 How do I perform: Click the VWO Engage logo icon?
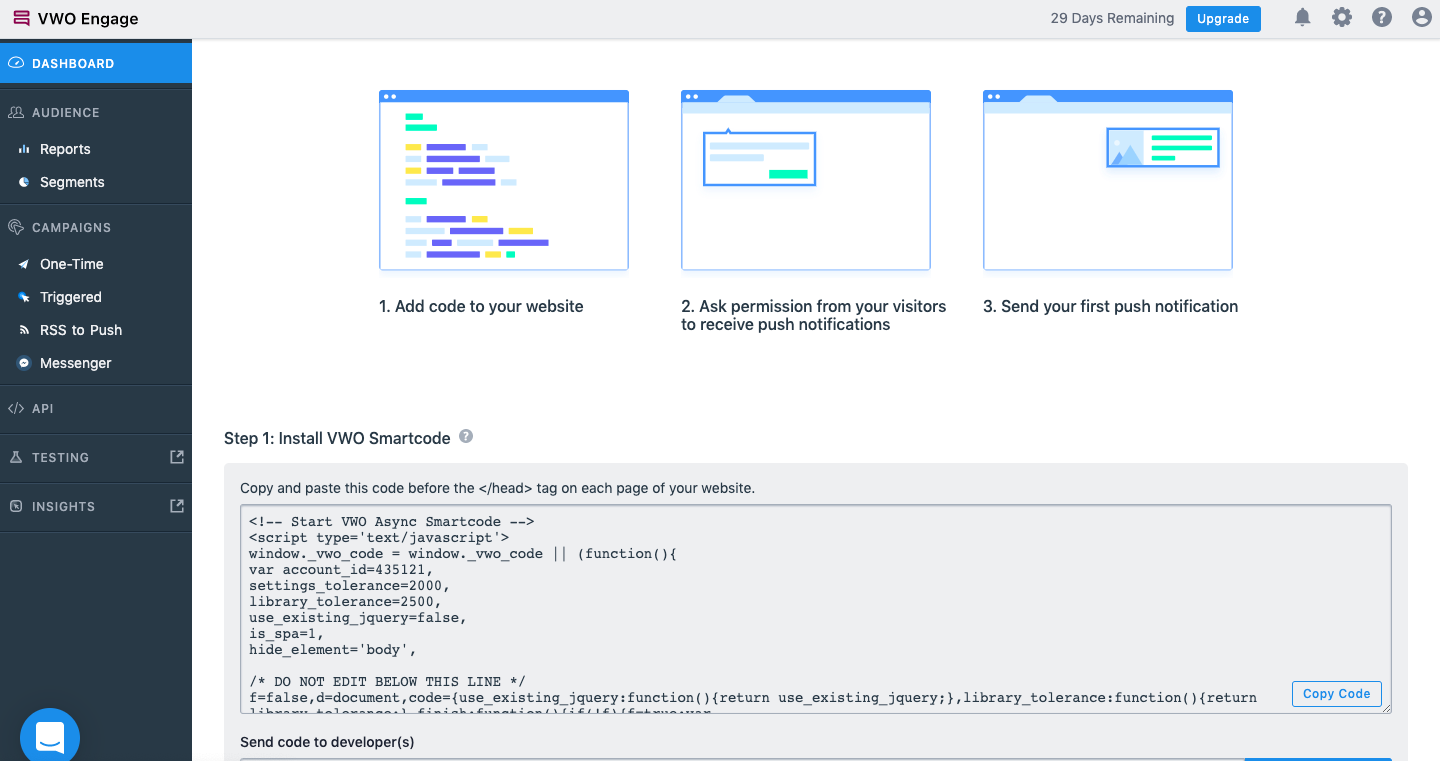click(21, 18)
